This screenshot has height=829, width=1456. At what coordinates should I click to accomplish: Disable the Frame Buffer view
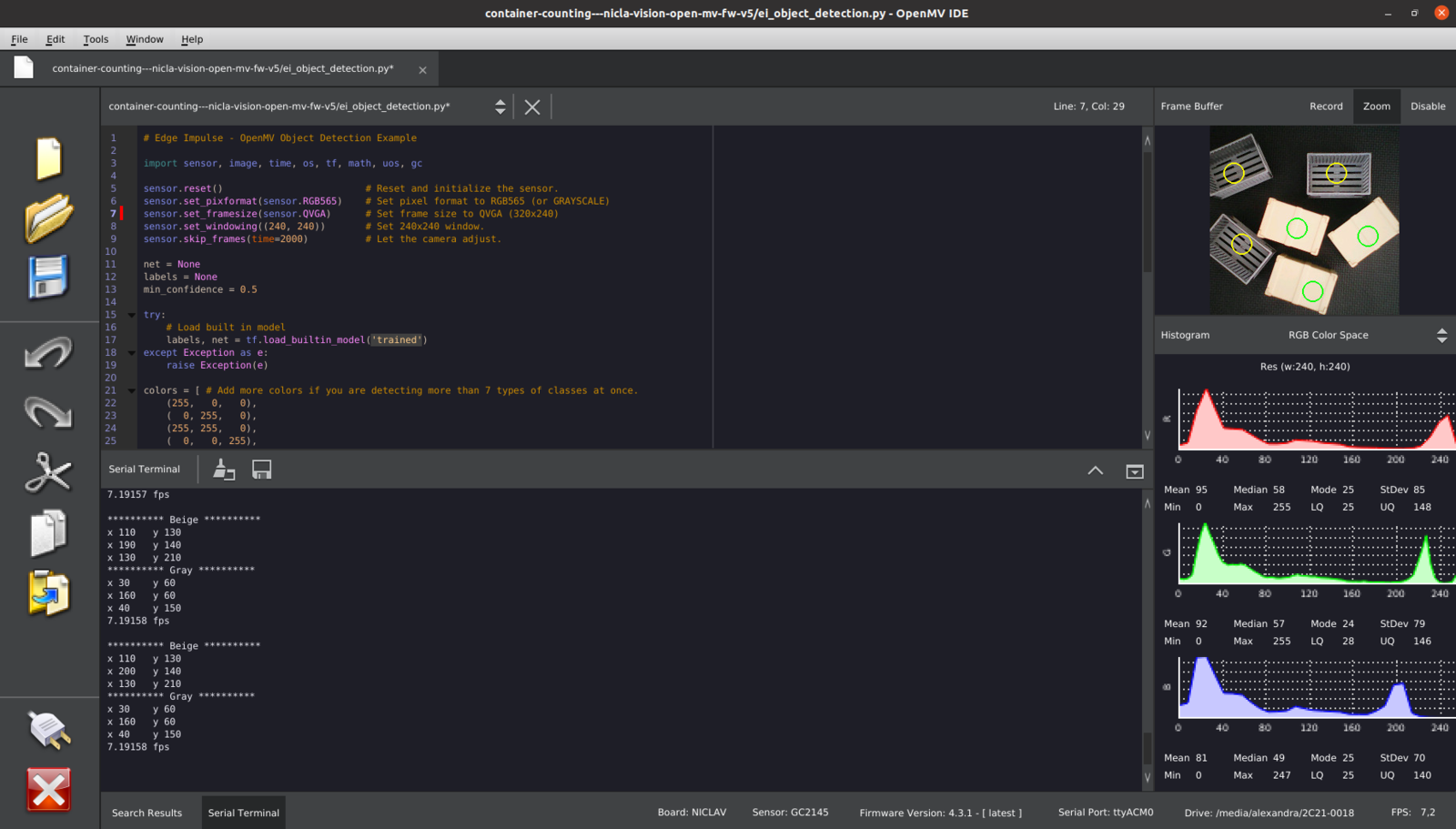[1427, 106]
